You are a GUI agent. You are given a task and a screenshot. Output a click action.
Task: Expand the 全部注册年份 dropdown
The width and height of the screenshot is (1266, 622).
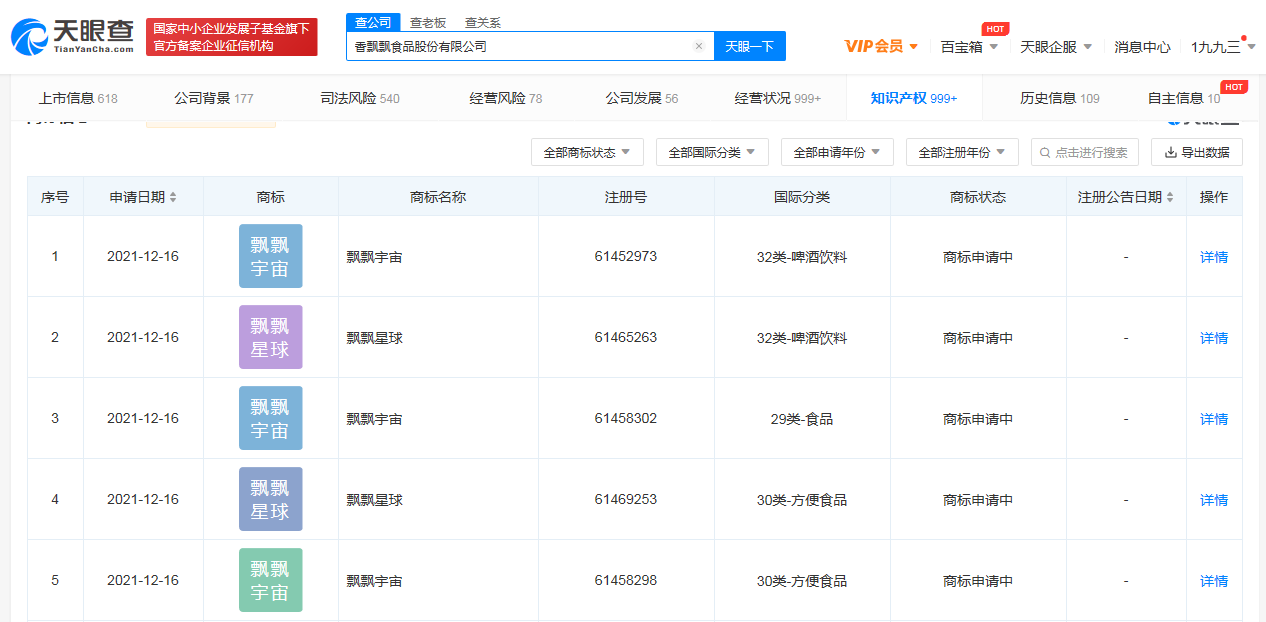[x=962, y=153]
